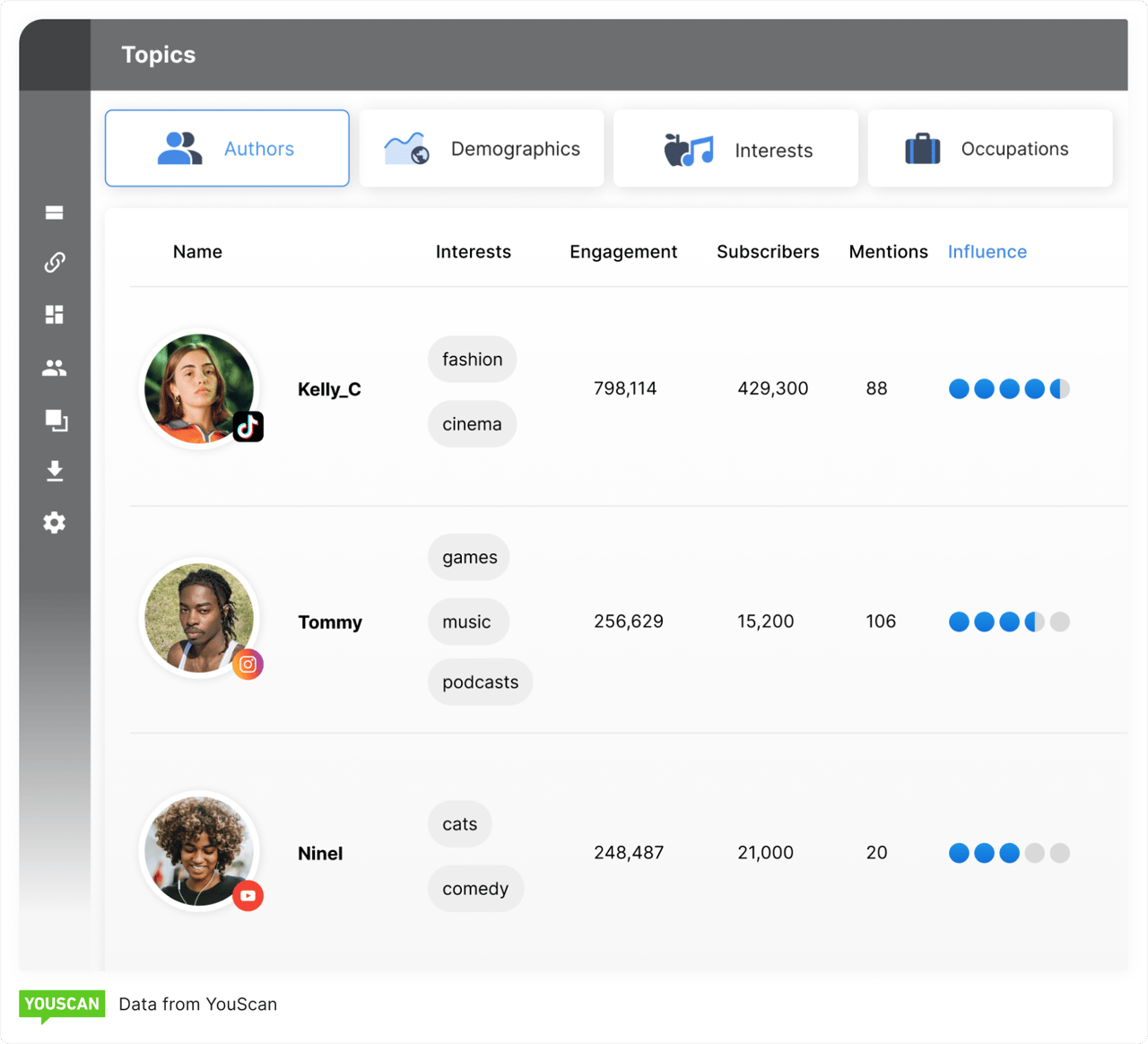Click the download icon in the sidebar
The height and width of the screenshot is (1044, 1148).
[55, 471]
